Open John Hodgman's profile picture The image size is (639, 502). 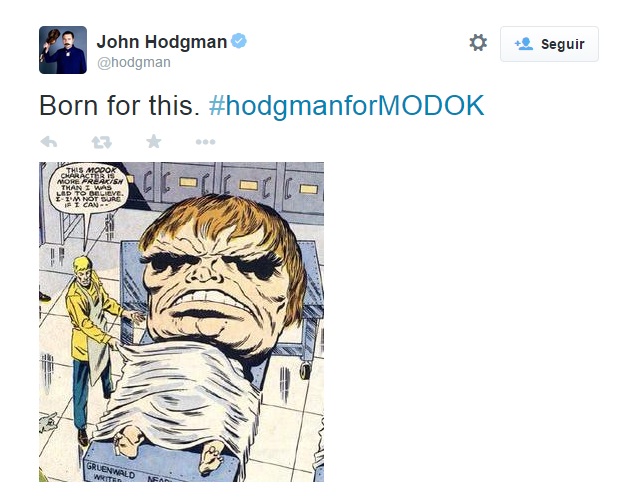click(63, 50)
